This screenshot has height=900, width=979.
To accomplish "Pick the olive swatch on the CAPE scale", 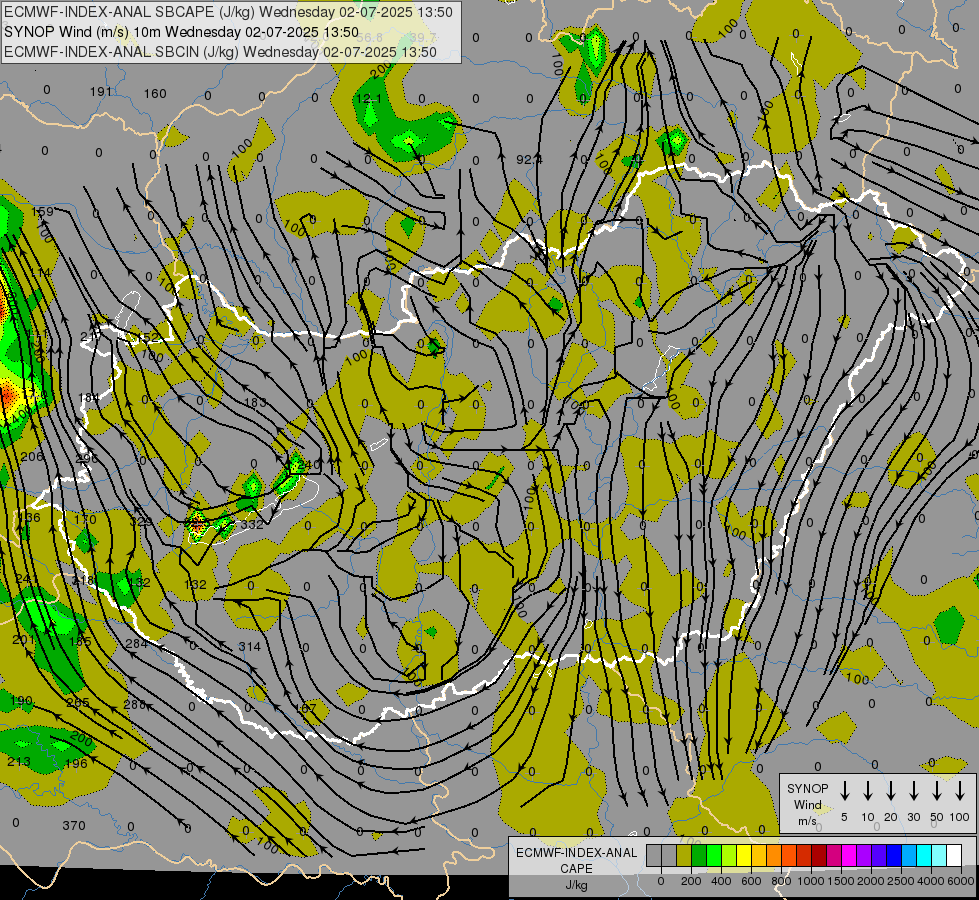I will 684,855.
